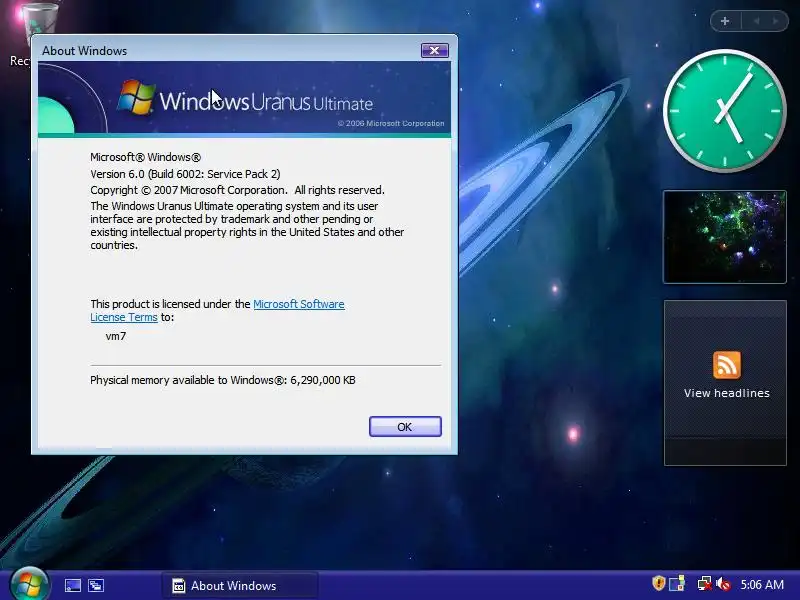This screenshot has width=800, height=600.
Task: Click the orange RSS feed icon
Action: (727, 365)
